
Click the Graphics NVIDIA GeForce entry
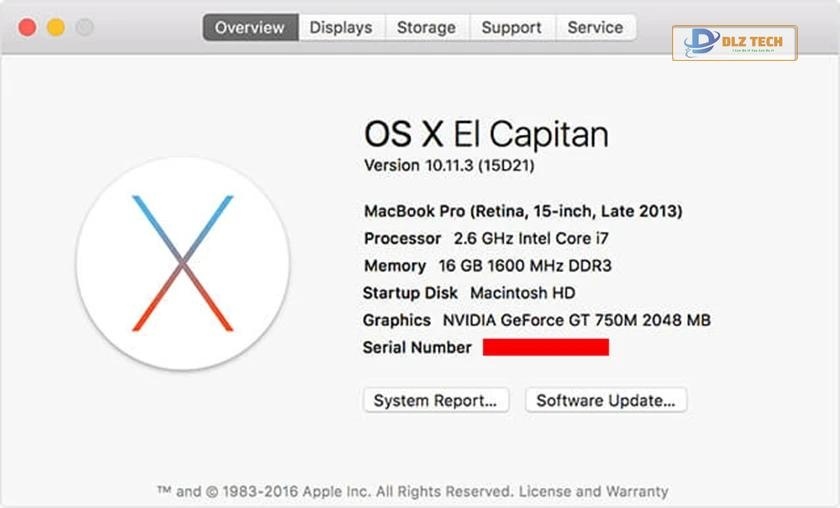point(537,320)
